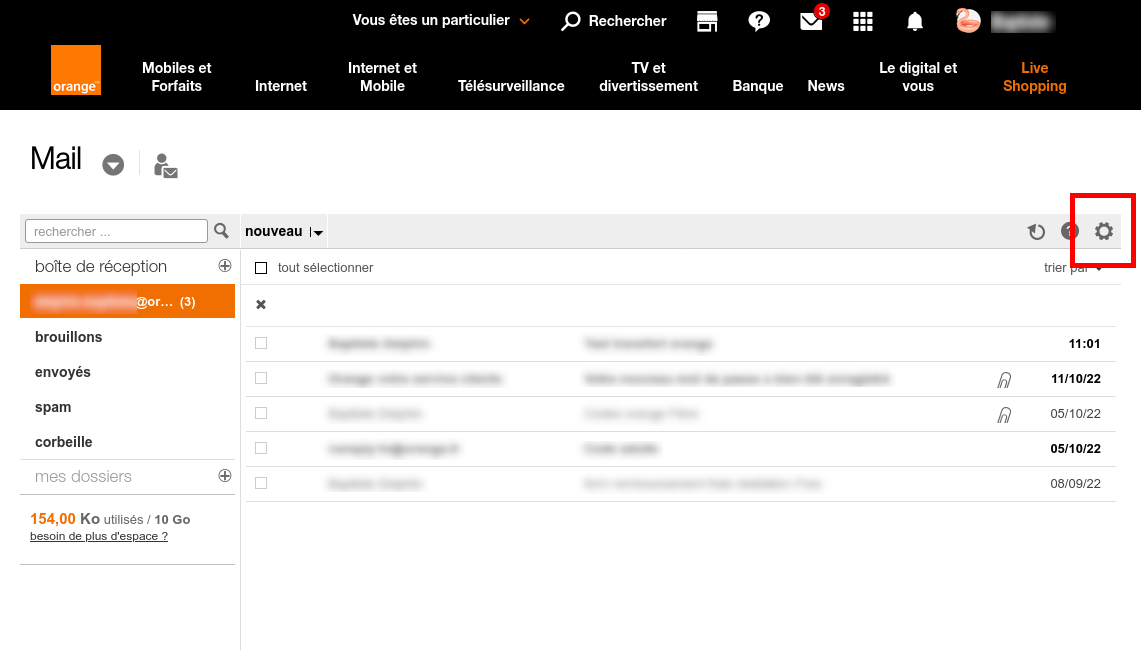The image size is (1141, 650).
Task: Open the trier par sort dropdown
Action: point(1073,268)
